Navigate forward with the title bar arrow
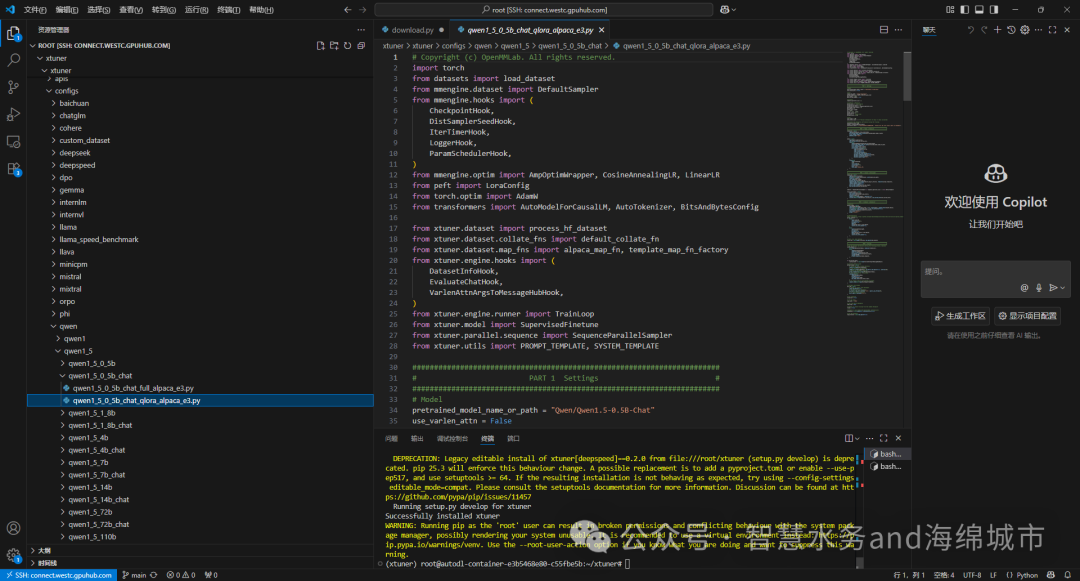1080x581 pixels. coord(363,10)
